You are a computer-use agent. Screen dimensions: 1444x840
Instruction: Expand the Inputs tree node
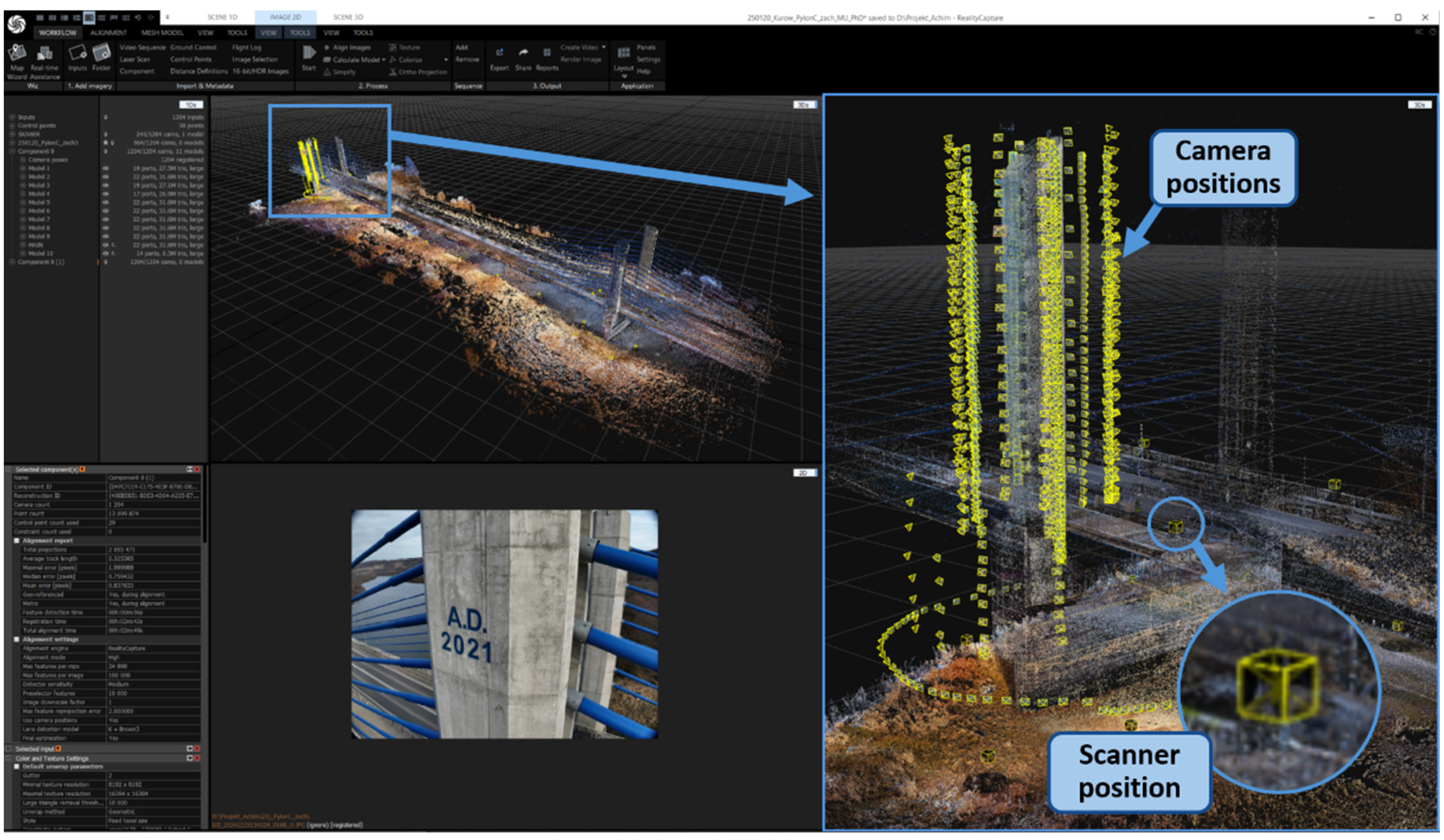click(x=12, y=117)
